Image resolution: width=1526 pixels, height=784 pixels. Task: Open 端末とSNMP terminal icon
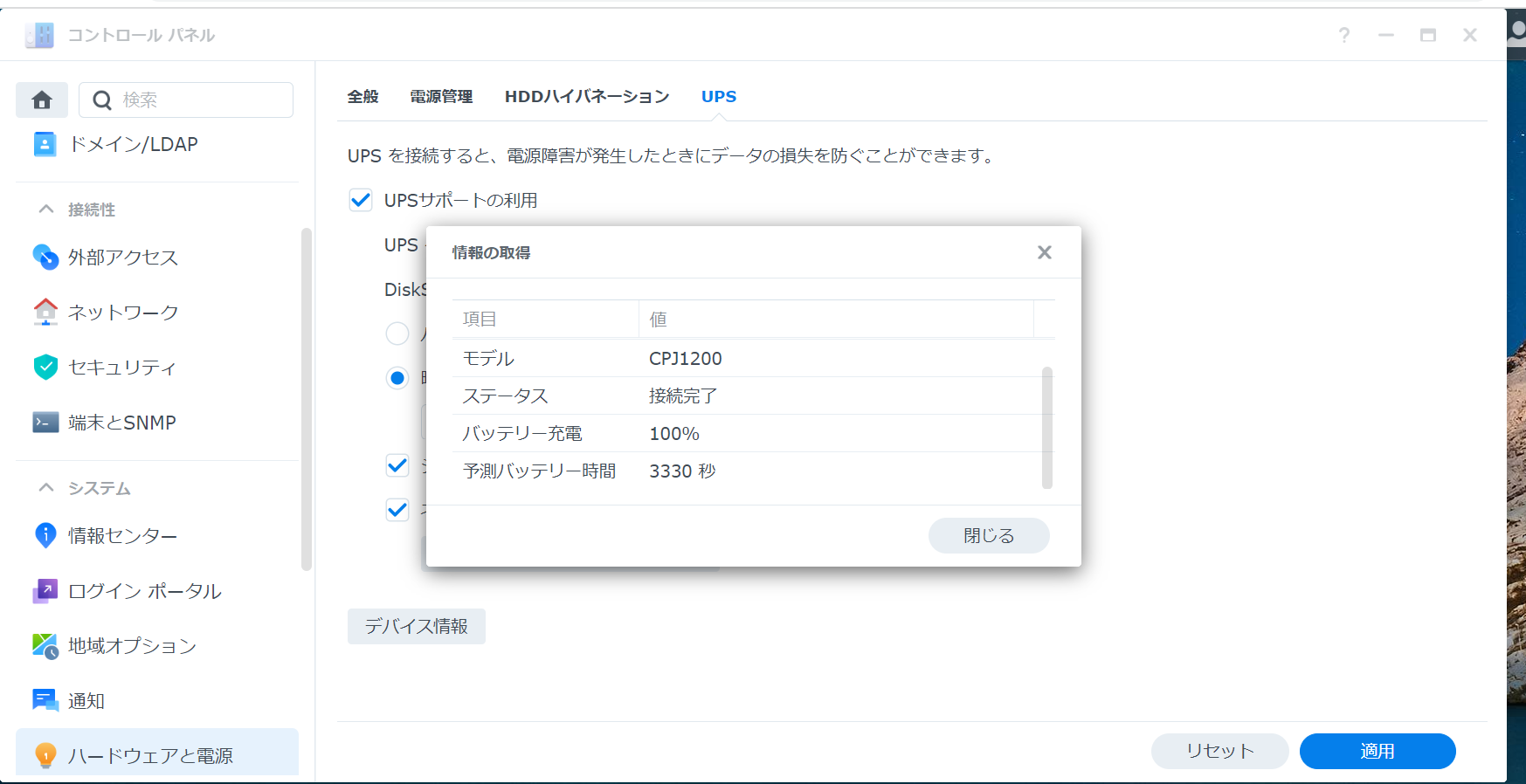click(45, 423)
